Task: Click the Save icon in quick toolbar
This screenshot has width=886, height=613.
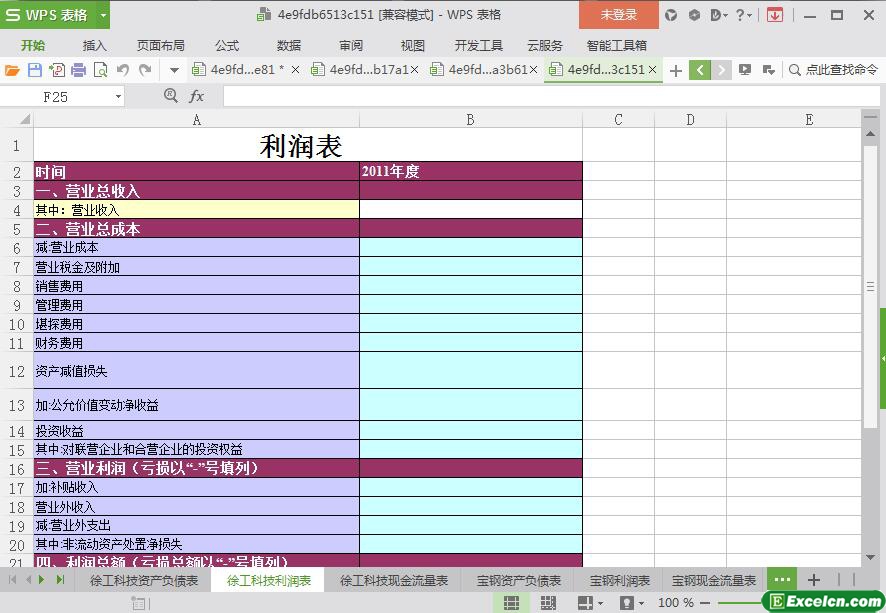Action: [34, 70]
